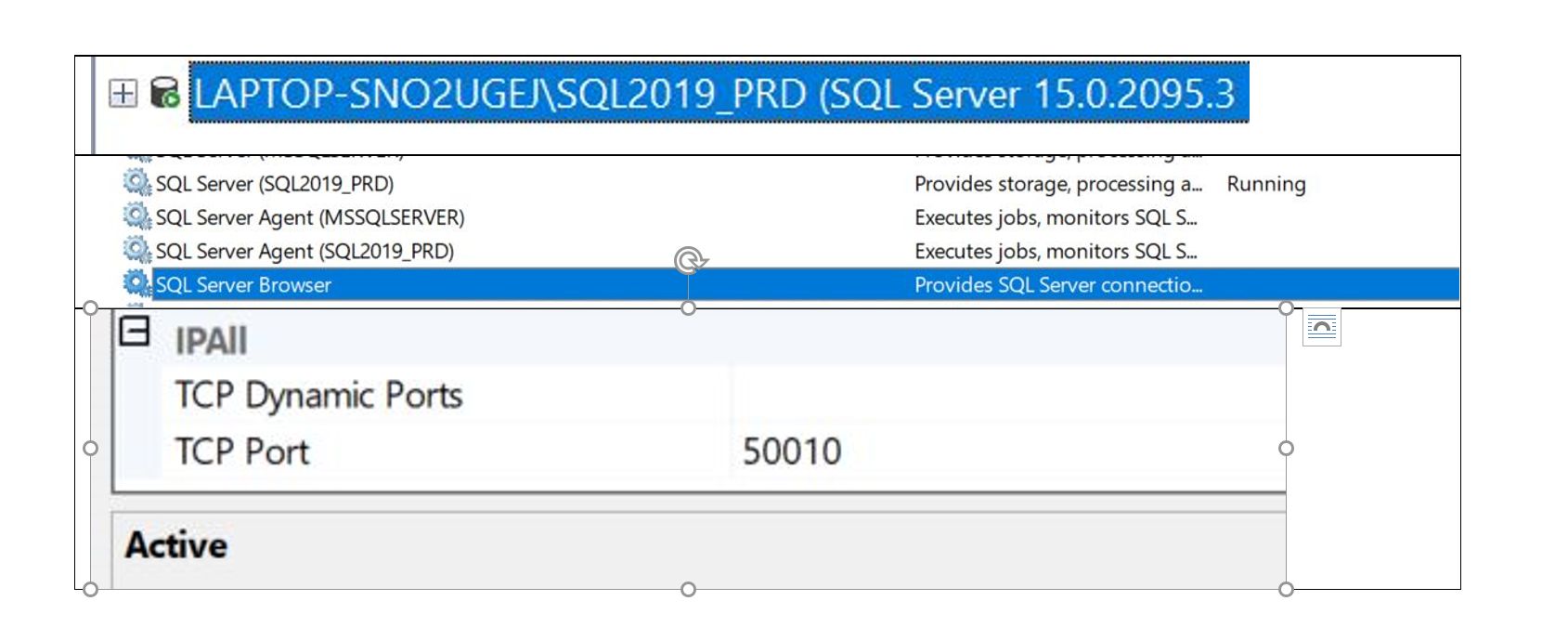Select LAPTOP-SNO2UGEJ\SQL2019_PRD server entry
Viewport: 1568px width, 627px height.
click(x=719, y=93)
